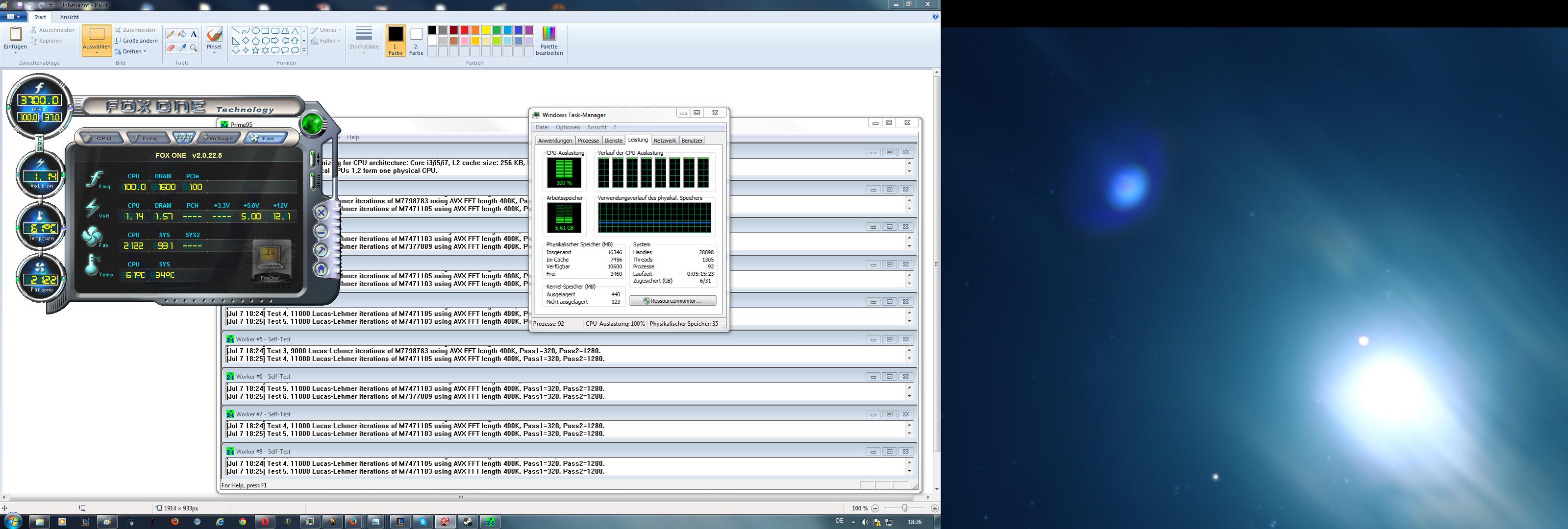The image size is (1568, 529).
Task: Choose the Eraser tool
Action: click(x=171, y=48)
